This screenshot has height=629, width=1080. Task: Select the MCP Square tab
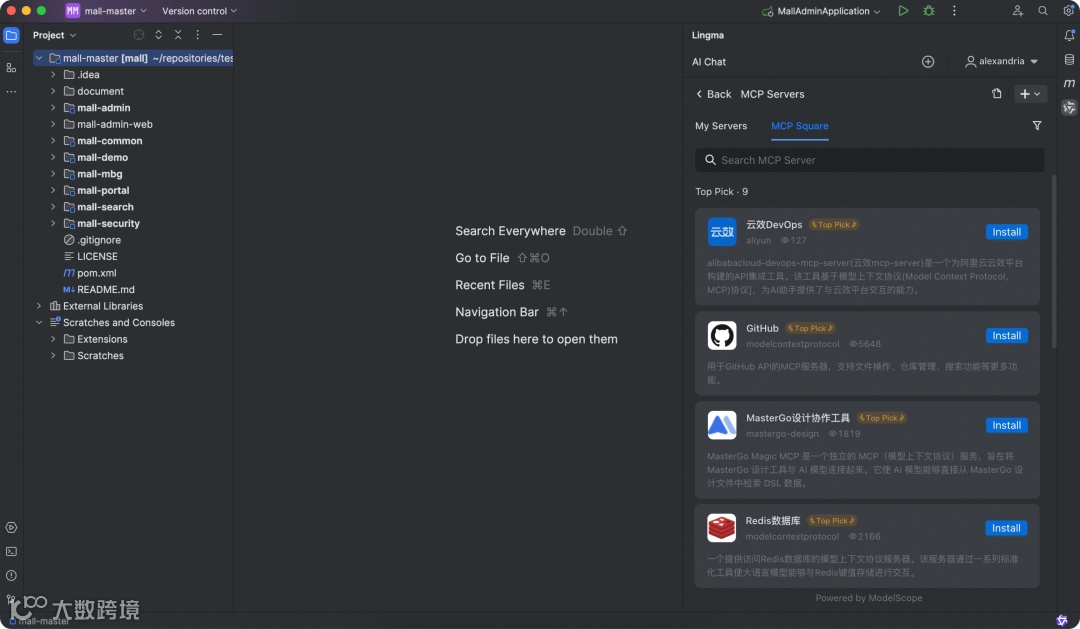(799, 126)
